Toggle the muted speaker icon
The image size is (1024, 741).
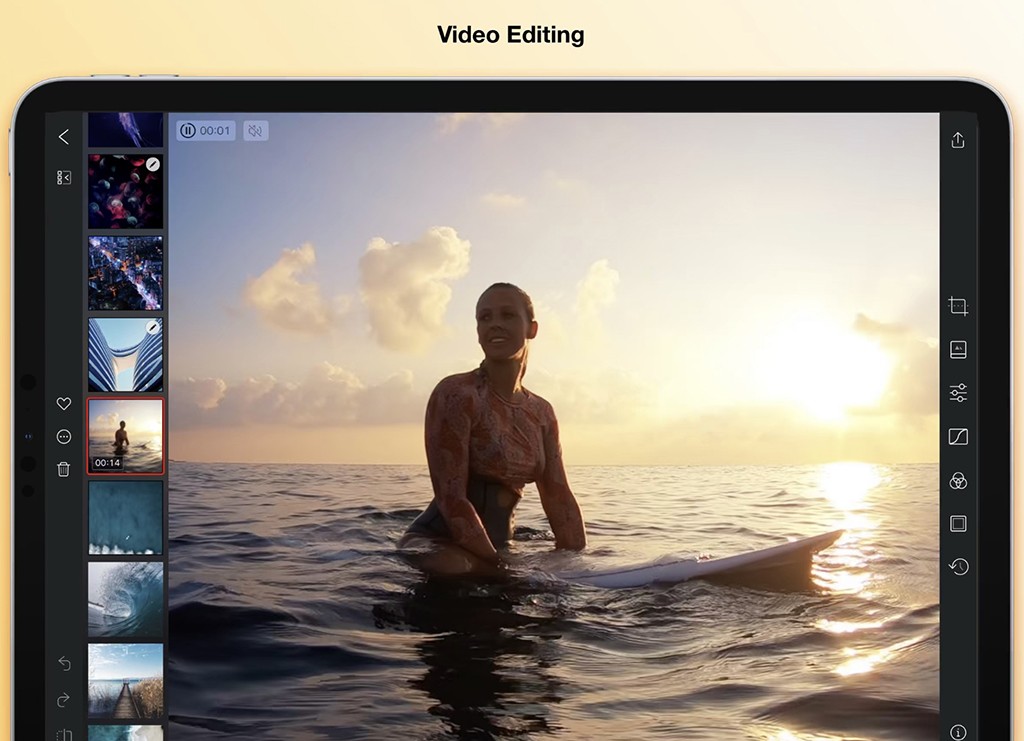coord(255,131)
